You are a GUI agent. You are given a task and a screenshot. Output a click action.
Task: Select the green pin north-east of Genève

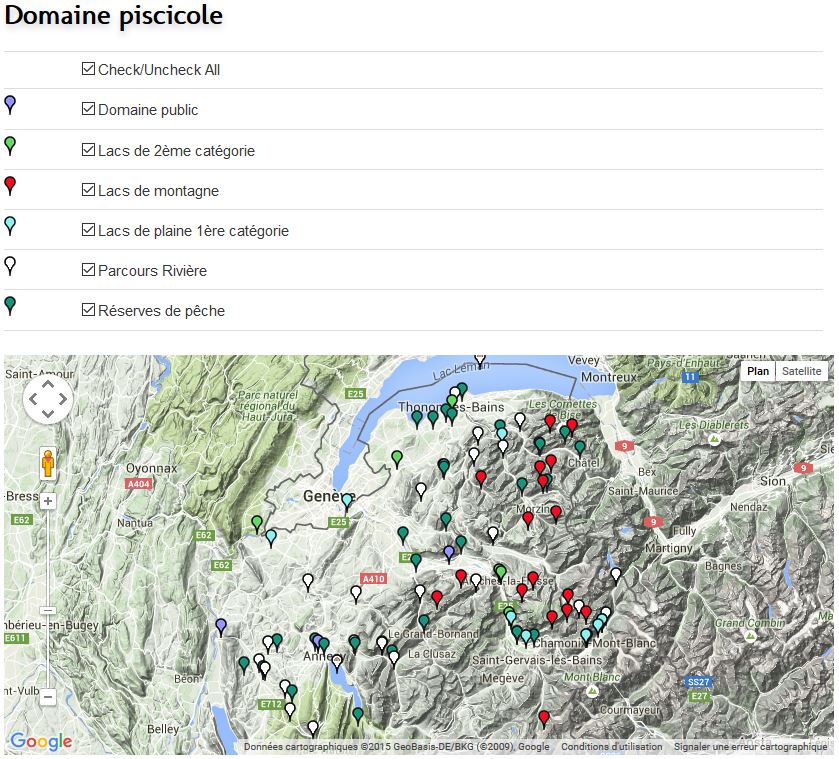coord(396,458)
